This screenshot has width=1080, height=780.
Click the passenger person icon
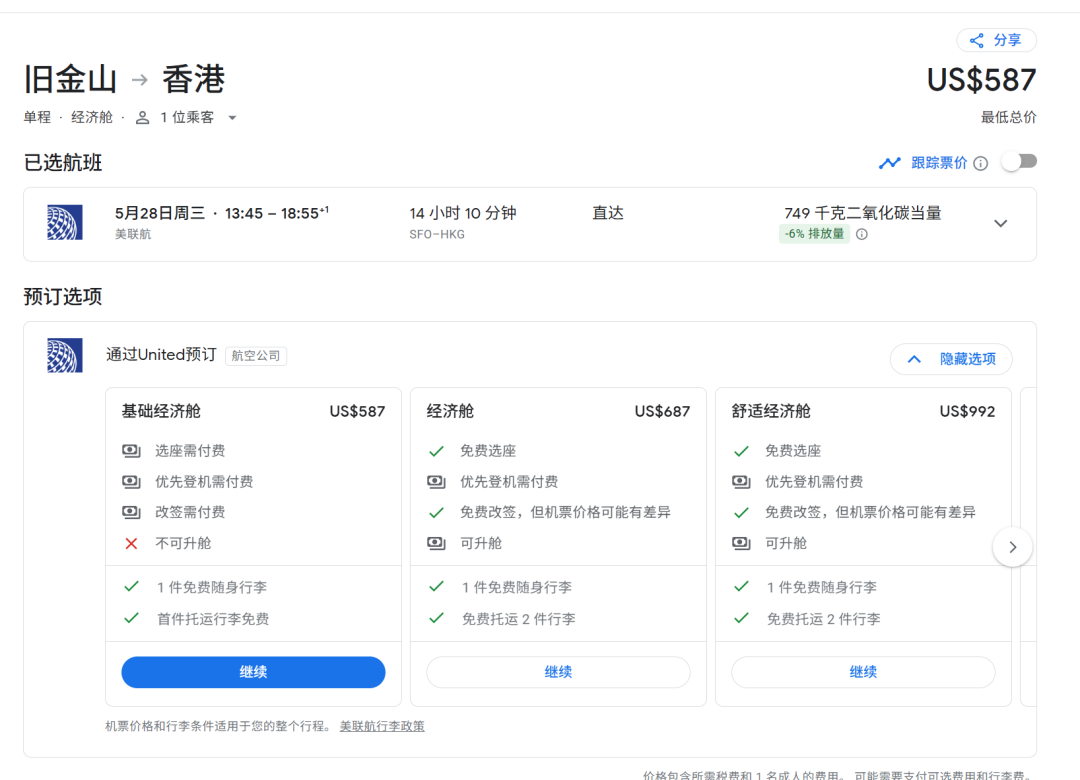(142, 118)
